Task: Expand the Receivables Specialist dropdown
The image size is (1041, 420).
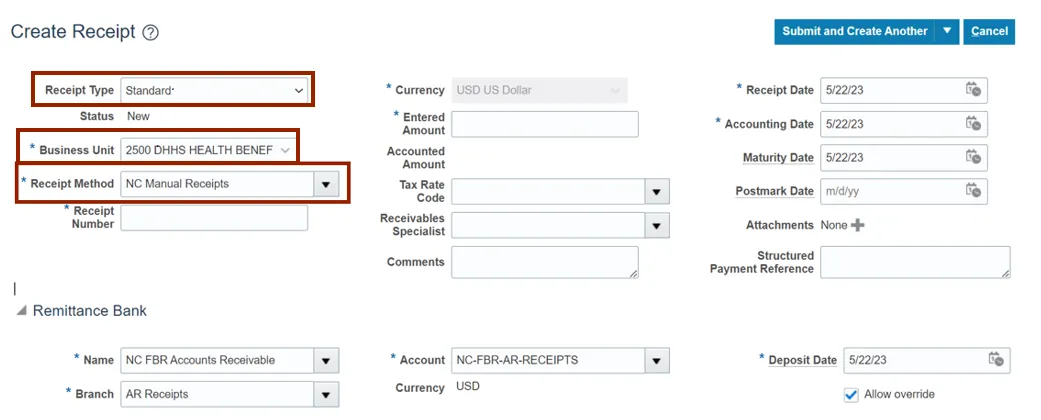Action: tap(656, 226)
